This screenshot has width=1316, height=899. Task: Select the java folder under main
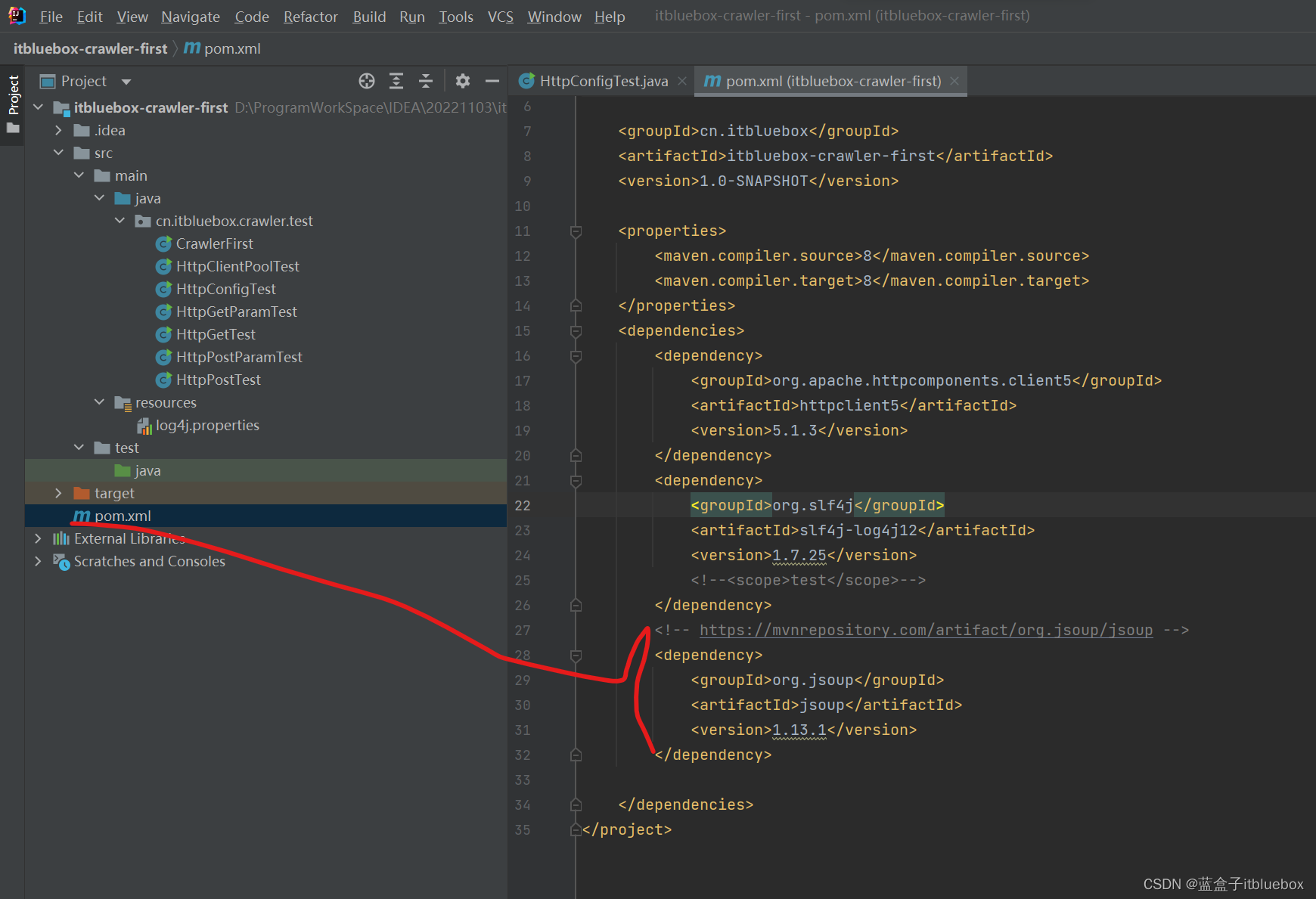(x=147, y=198)
